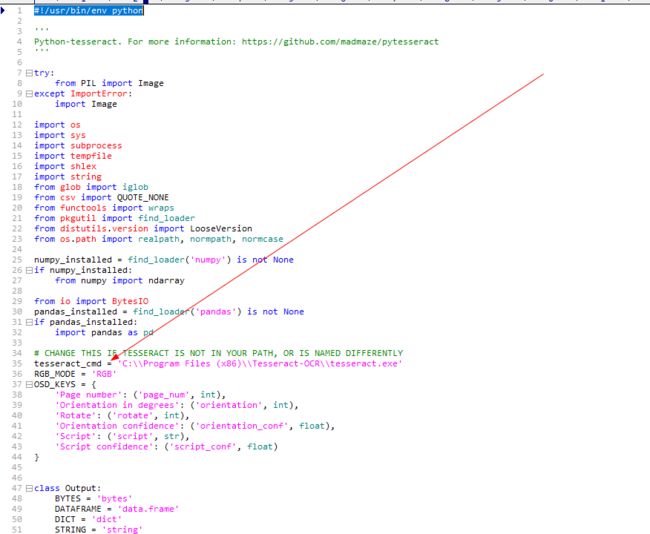Click the selected shebang '#!/usr/bin/env python' text

point(89,10)
